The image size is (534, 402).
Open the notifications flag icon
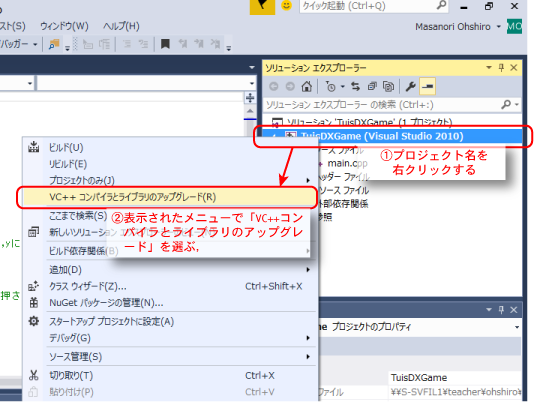262,6
